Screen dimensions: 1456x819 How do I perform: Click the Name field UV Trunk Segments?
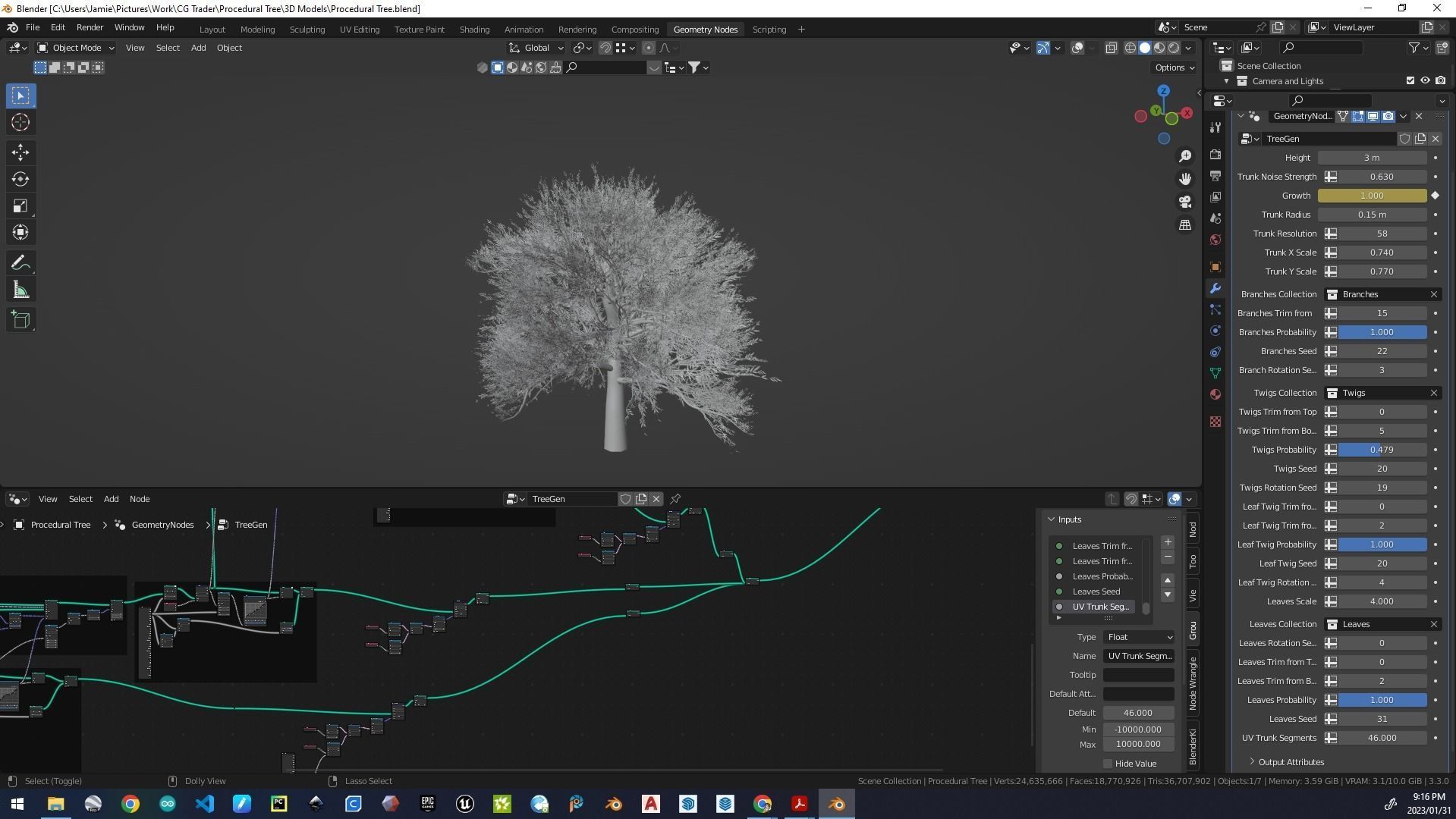click(x=1139, y=656)
